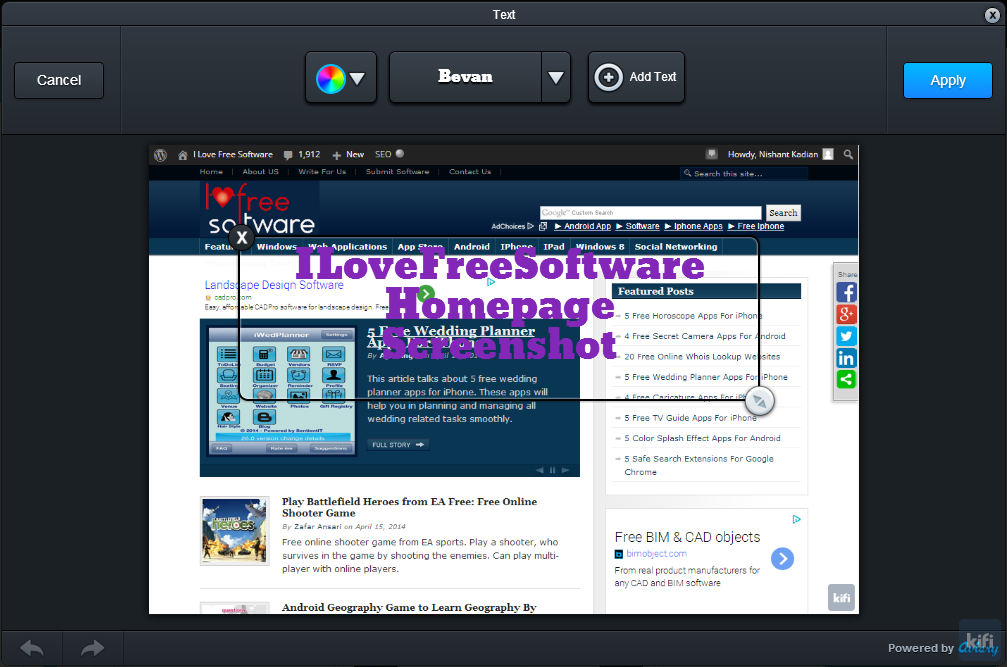1007x667 pixels.
Task: Click the Android App ad link
Action: (587, 226)
